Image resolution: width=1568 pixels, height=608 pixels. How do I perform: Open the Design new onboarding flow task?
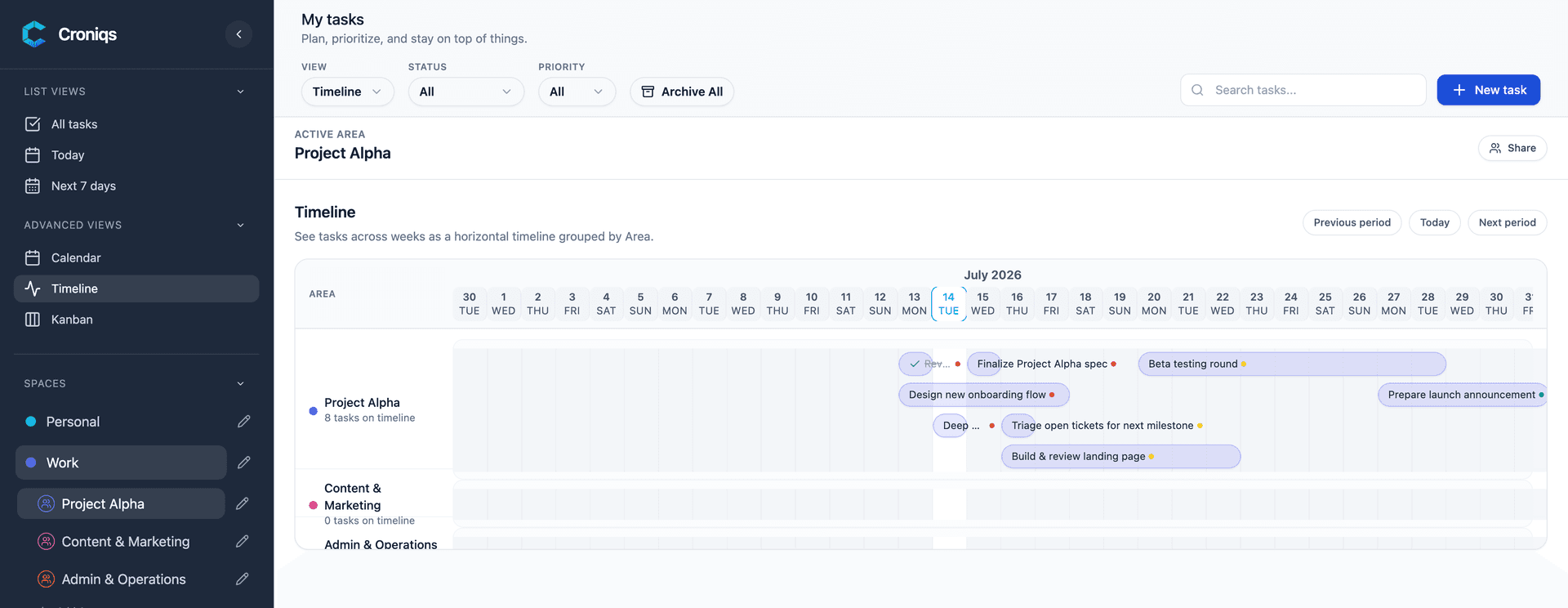pos(984,395)
